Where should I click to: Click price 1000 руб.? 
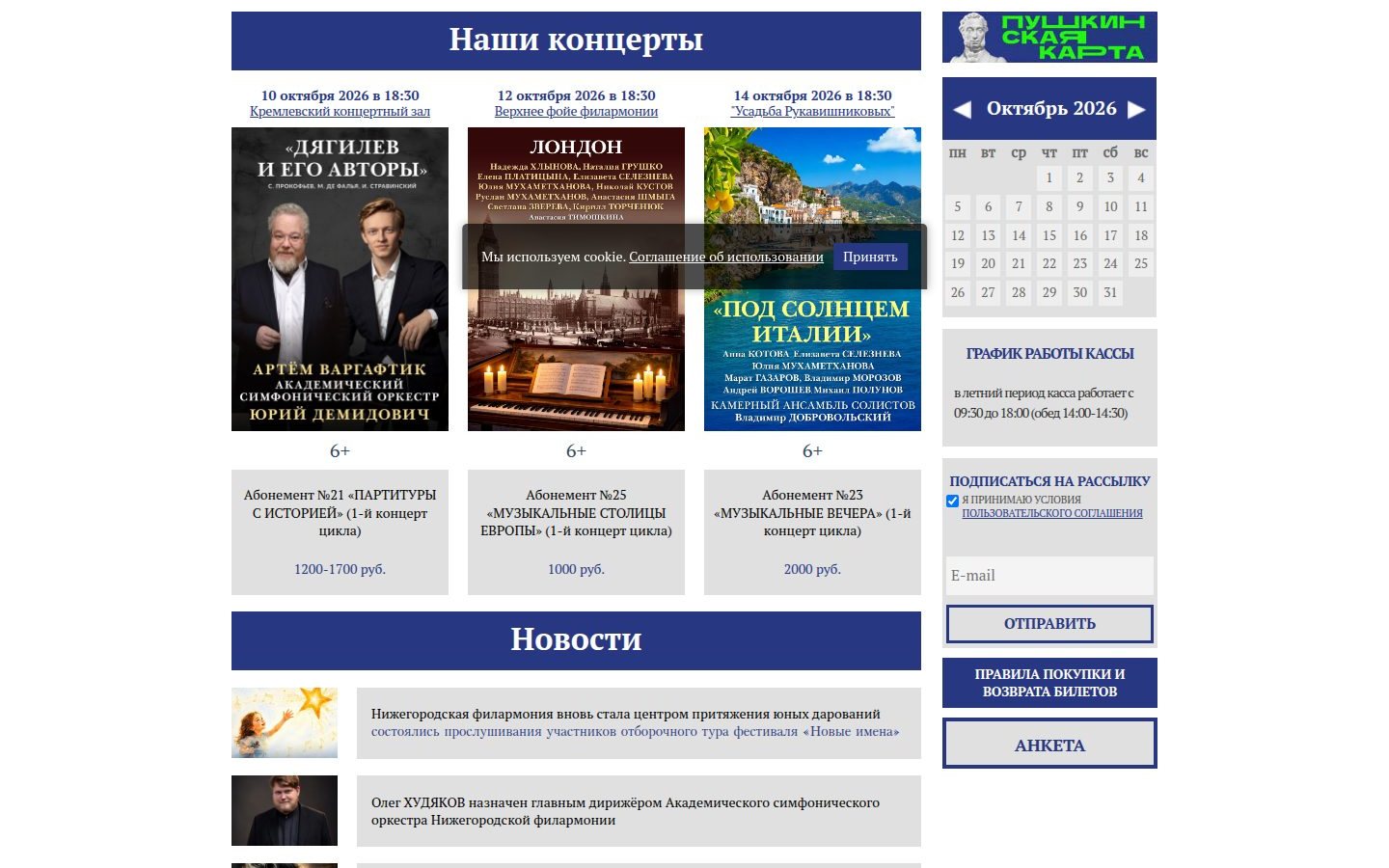coord(576,569)
